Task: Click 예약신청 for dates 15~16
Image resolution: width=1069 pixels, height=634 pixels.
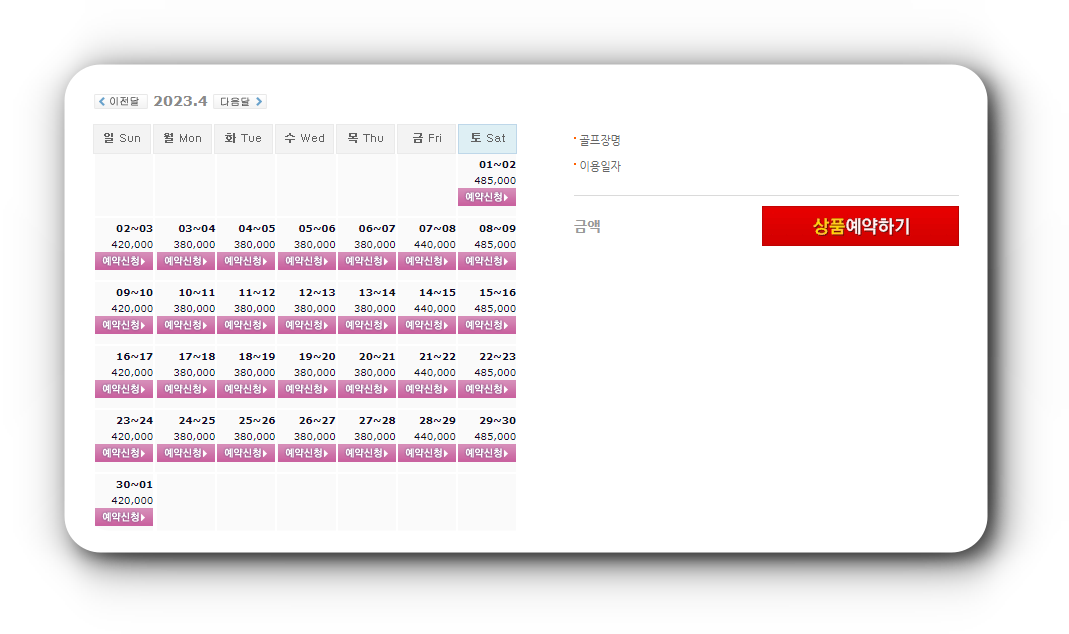Action: [x=487, y=325]
